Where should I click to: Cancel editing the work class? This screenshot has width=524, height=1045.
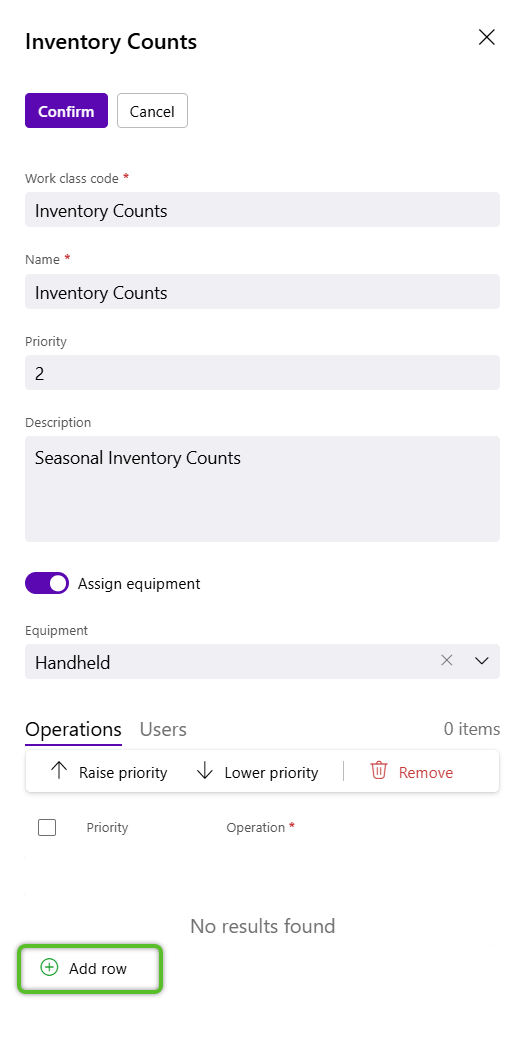pyautogui.click(x=152, y=111)
